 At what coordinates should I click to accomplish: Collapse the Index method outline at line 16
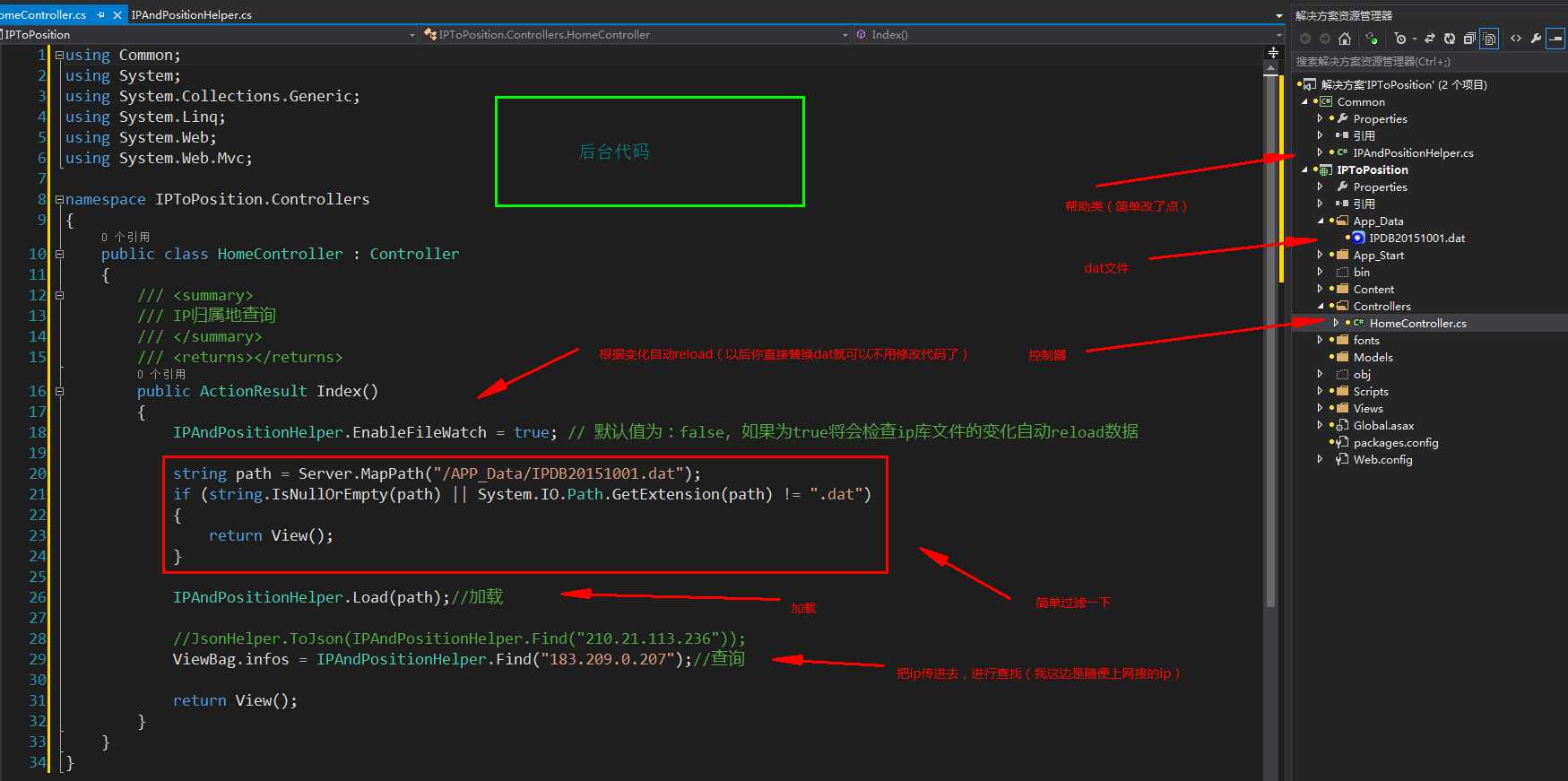tap(59, 391)
